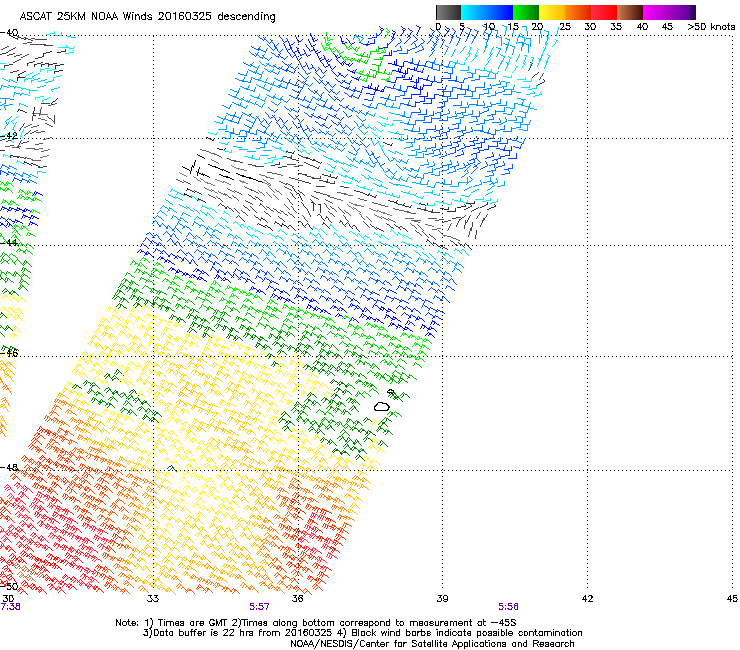Click the blue 10-15 knots legend segment
This screenshot has width=740, height=650.
(500, 12)
